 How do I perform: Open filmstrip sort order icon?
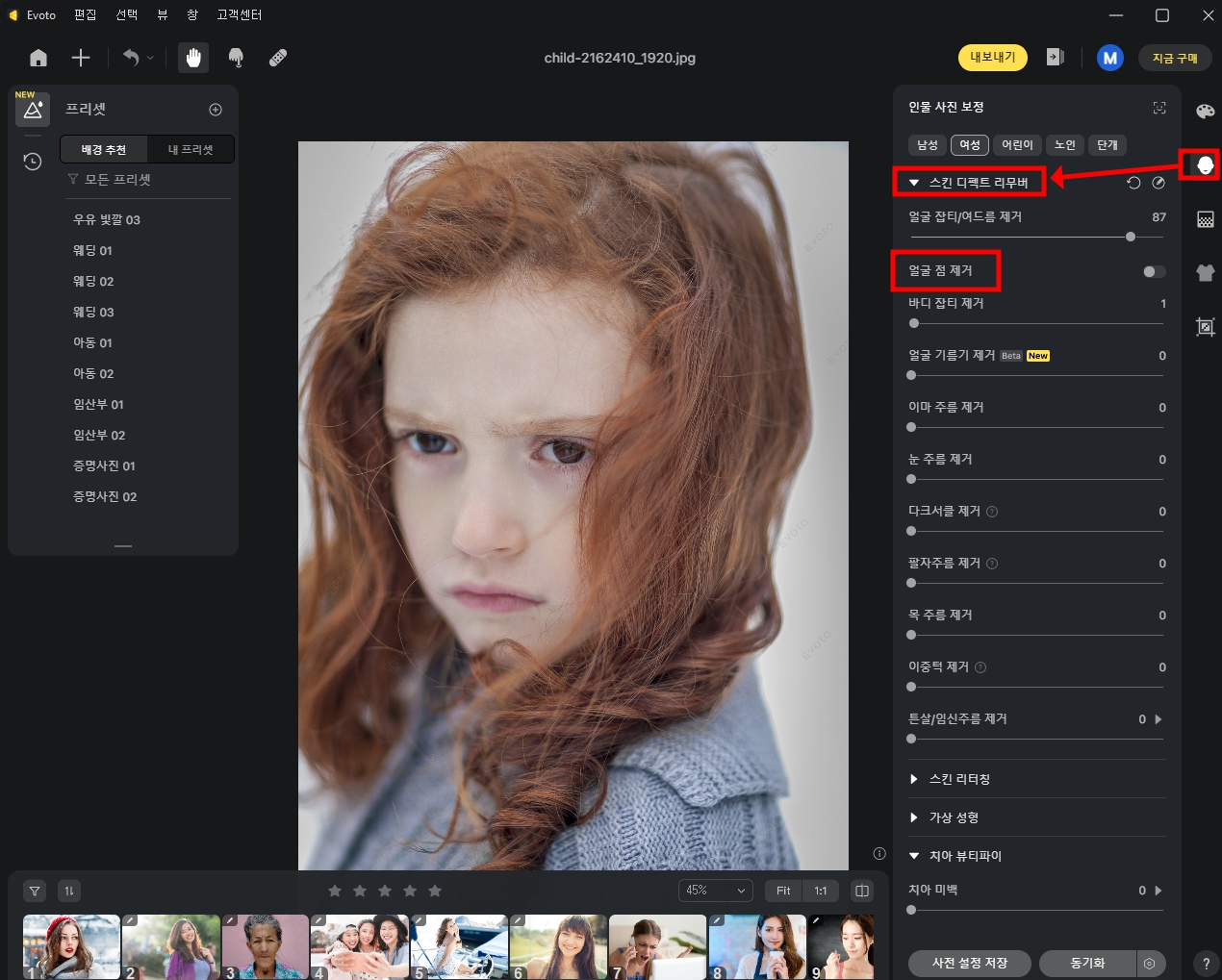pyautogui.click(x=69, y=891)
